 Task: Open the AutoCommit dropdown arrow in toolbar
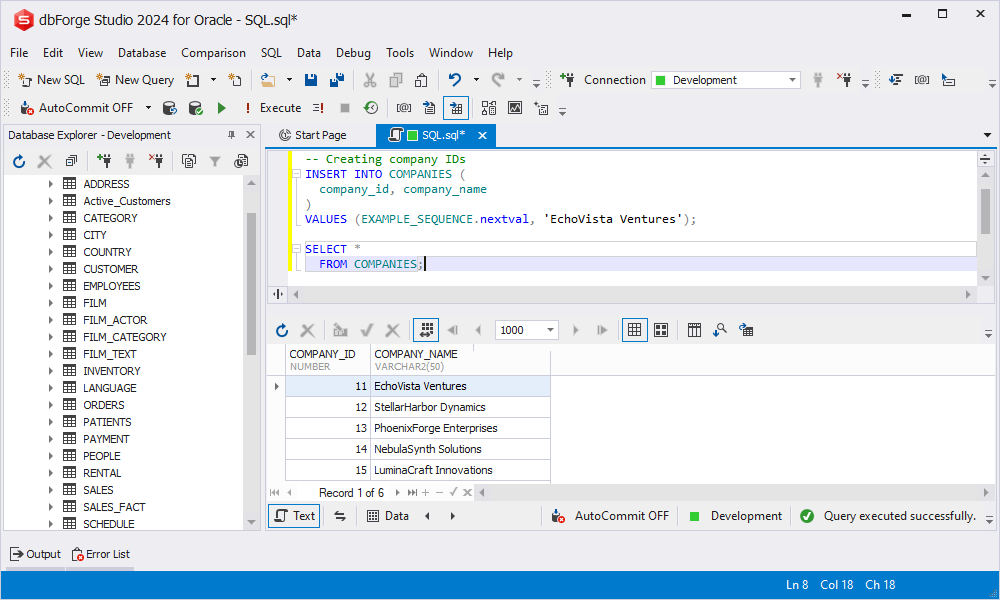point(148,108)
